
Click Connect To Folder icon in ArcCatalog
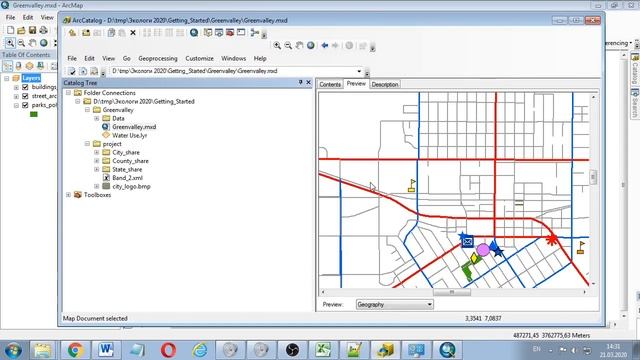(x=86, y=33)
